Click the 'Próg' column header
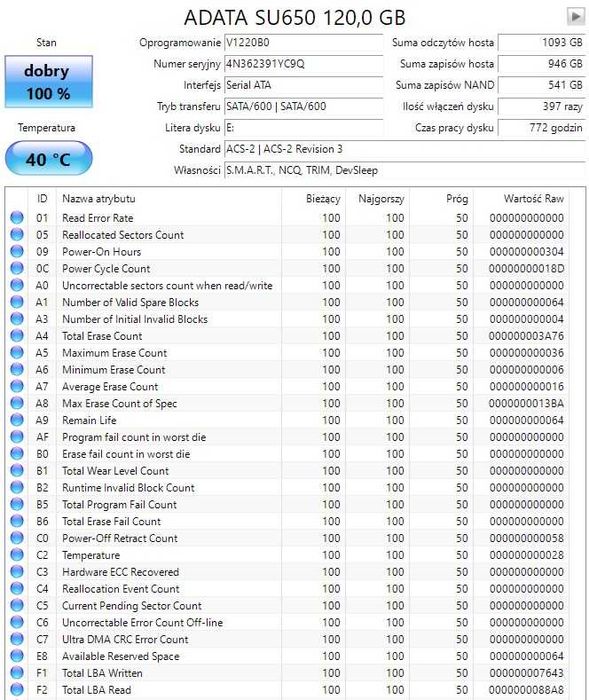This screenshot has width=589, height=700. [441, 199]
